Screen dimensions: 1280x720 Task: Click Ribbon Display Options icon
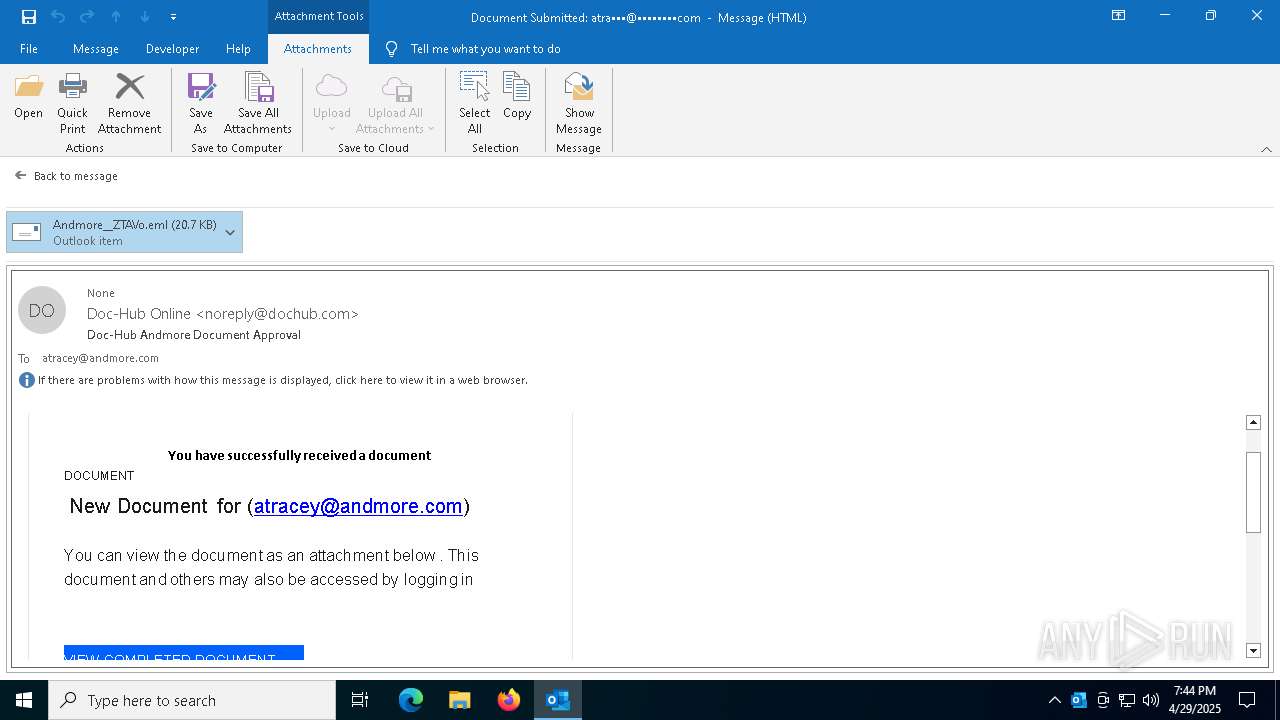tap(1119, 16)
